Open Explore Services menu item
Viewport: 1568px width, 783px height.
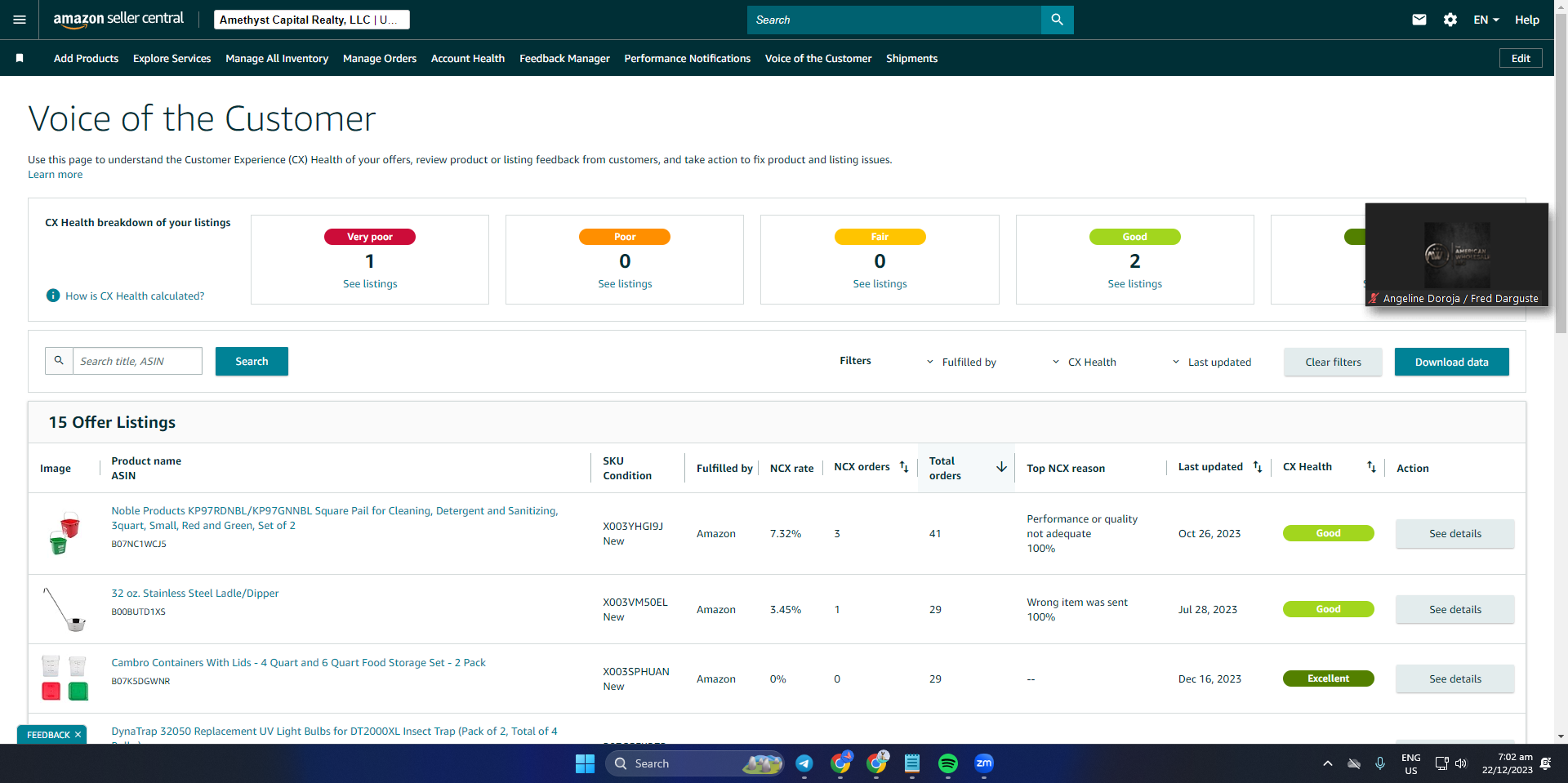(172, 58)
